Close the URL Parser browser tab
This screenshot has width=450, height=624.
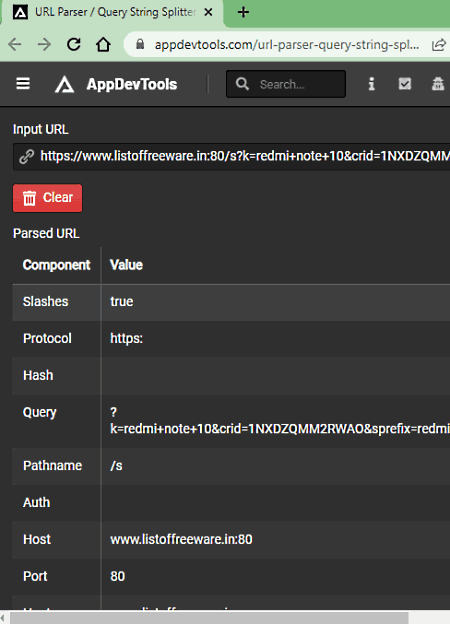pos(208,12)
